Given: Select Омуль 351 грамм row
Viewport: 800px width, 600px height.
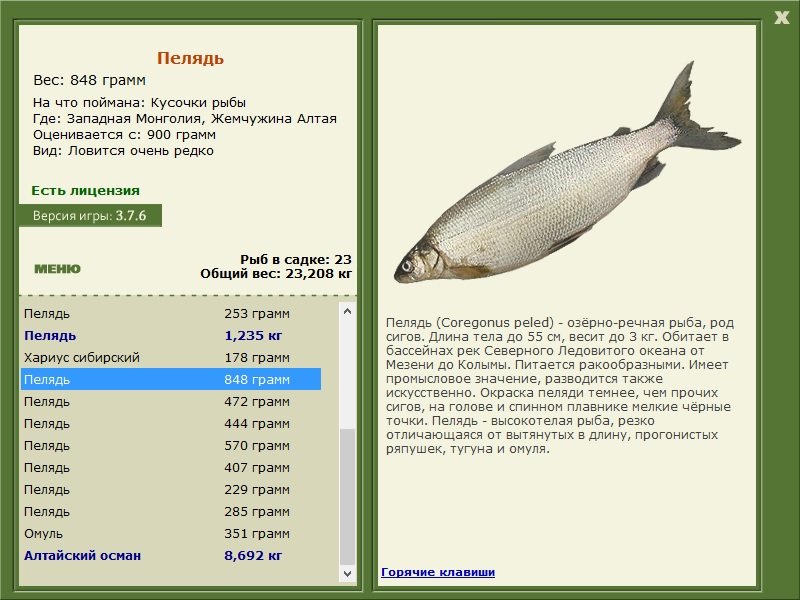Looking at the screenshot, I should (171, 533).
